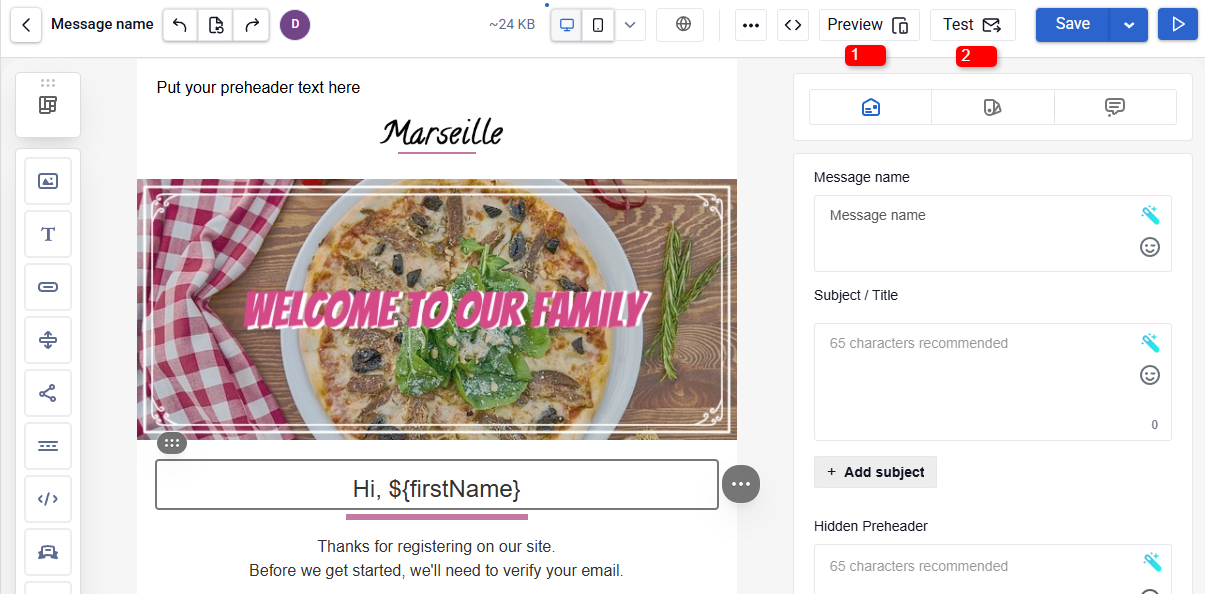Select the pizza welcome banner image

click(437, 309)
